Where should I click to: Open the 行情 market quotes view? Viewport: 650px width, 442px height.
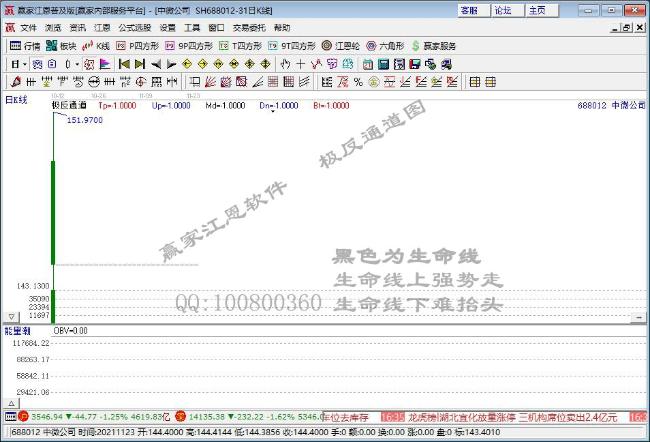25,46
